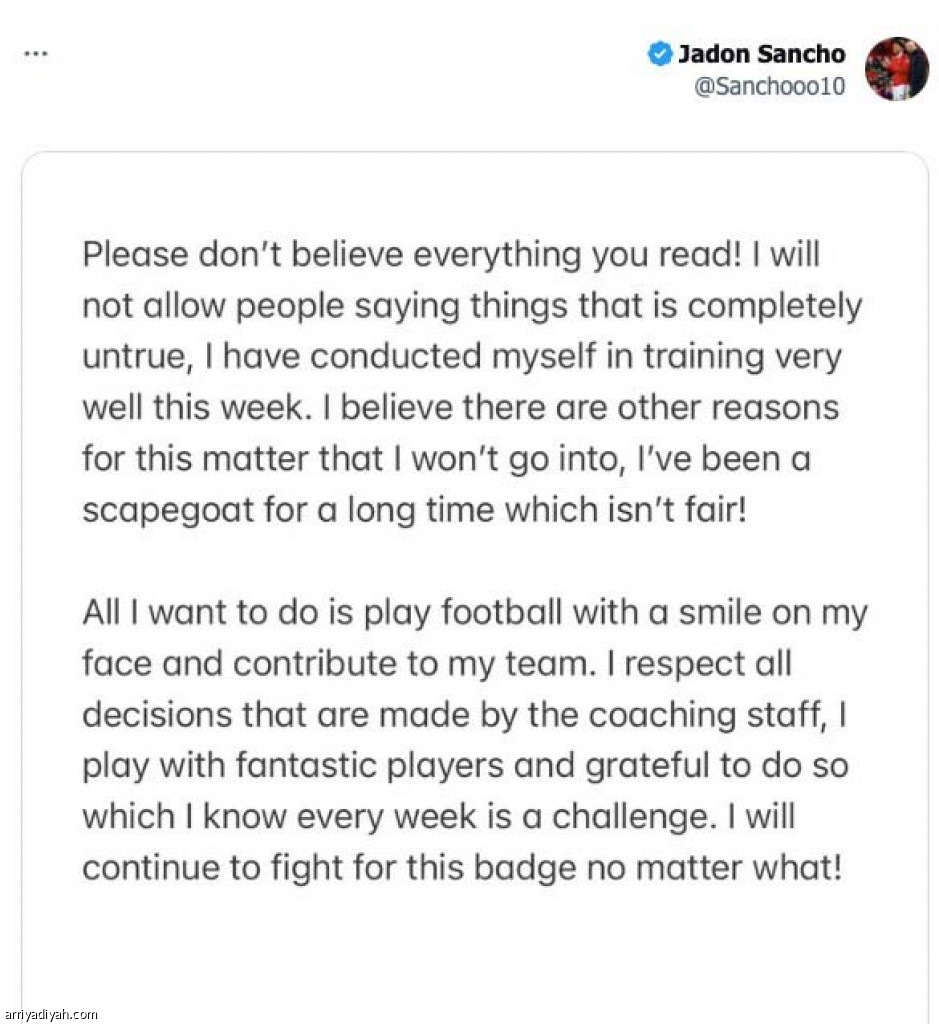Select the line starting "well this week"

460,408
